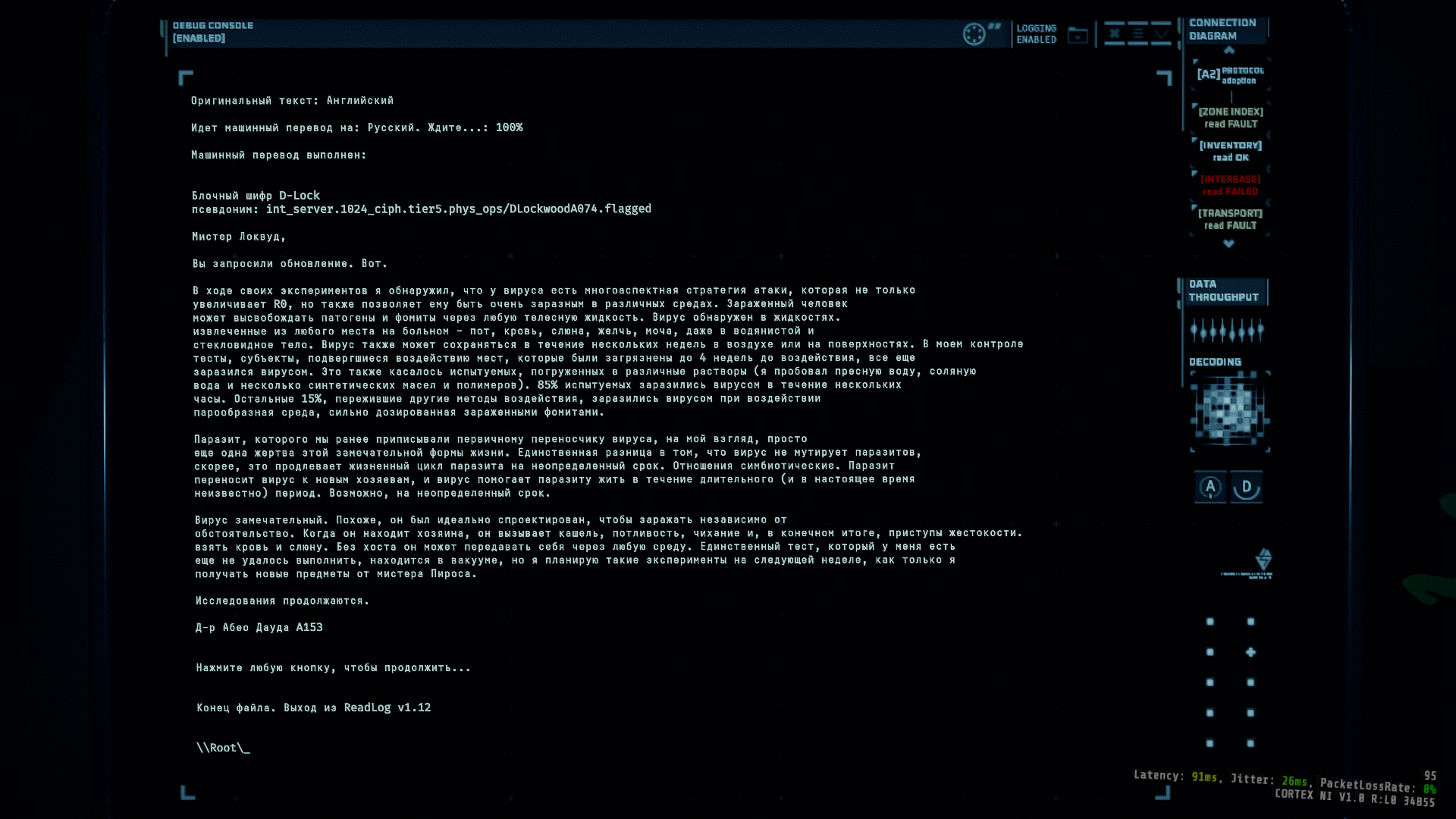Click the X icon in the header toolbar
Screen dimensions: 1456x819
click(1114, 34)
